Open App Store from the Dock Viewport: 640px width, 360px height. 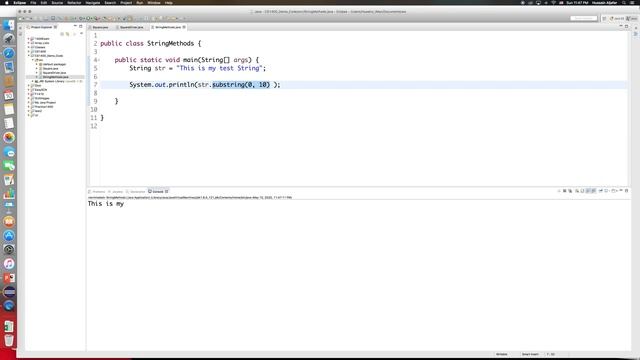click(9, 236)
